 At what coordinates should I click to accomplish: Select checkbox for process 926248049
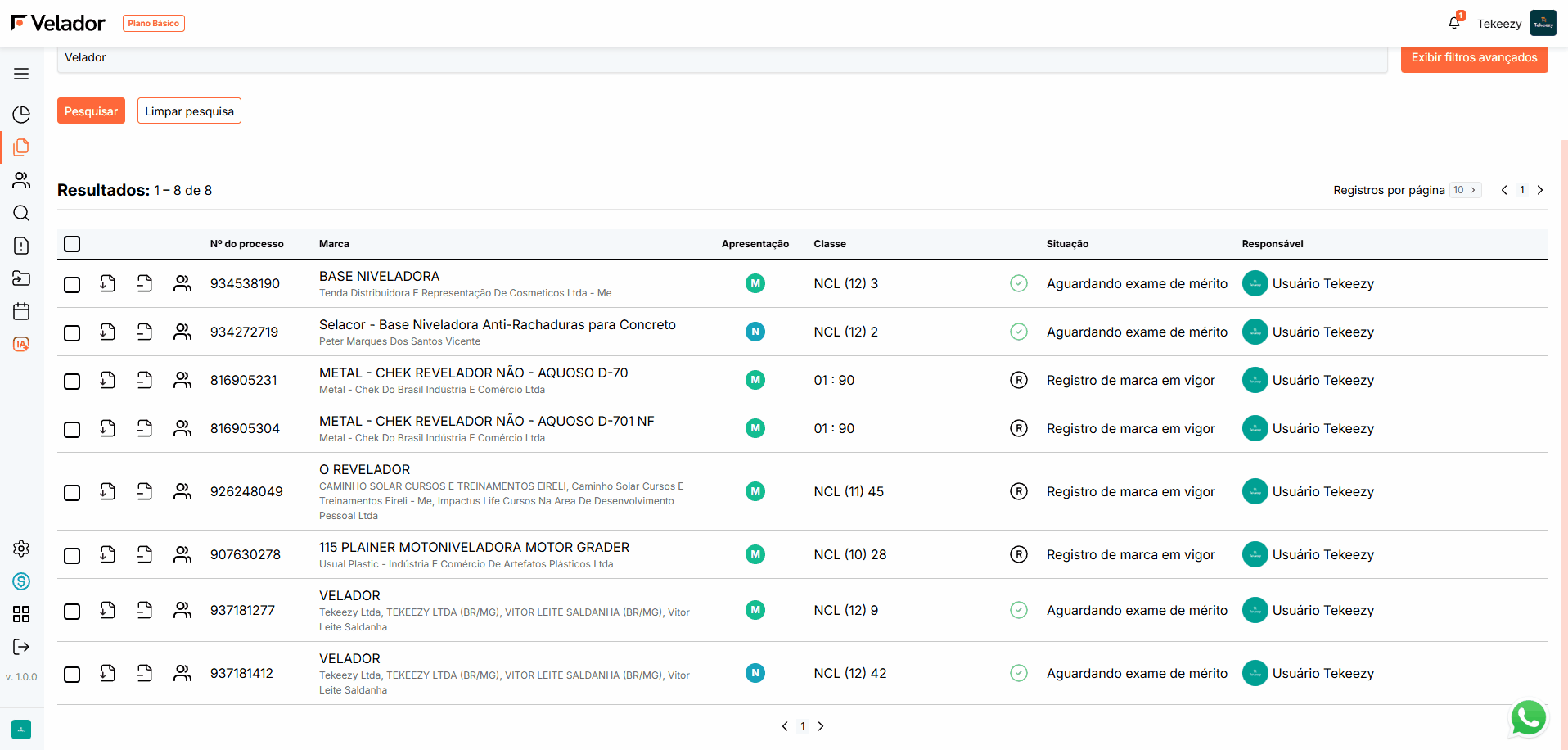pyautogui.click(x=72, y=492)
